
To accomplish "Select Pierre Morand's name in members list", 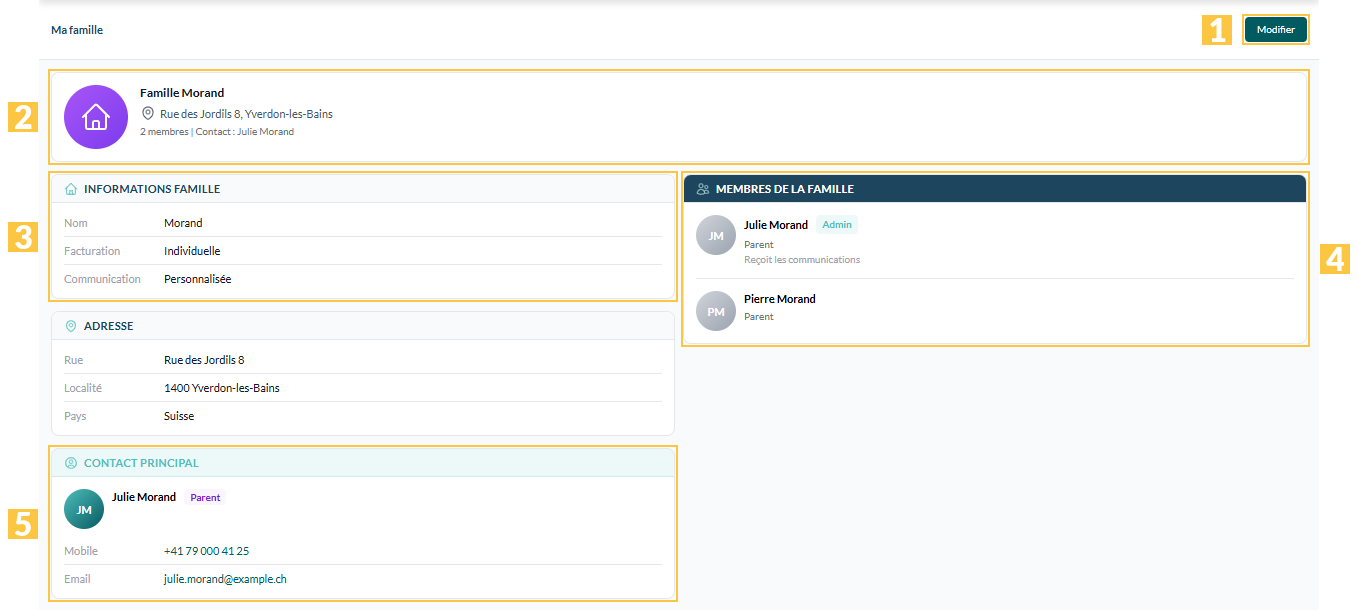I will [780, 299].
